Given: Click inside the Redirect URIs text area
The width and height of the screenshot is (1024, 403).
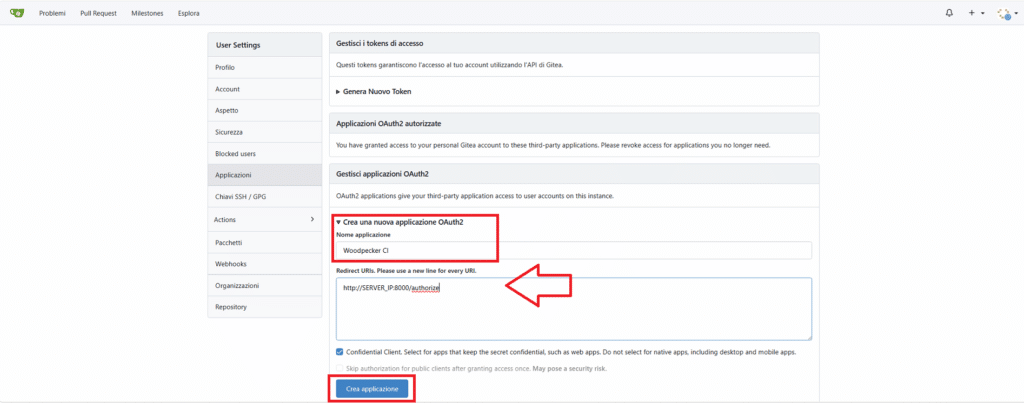Looking at the screenshot, I should coord(574,308).
